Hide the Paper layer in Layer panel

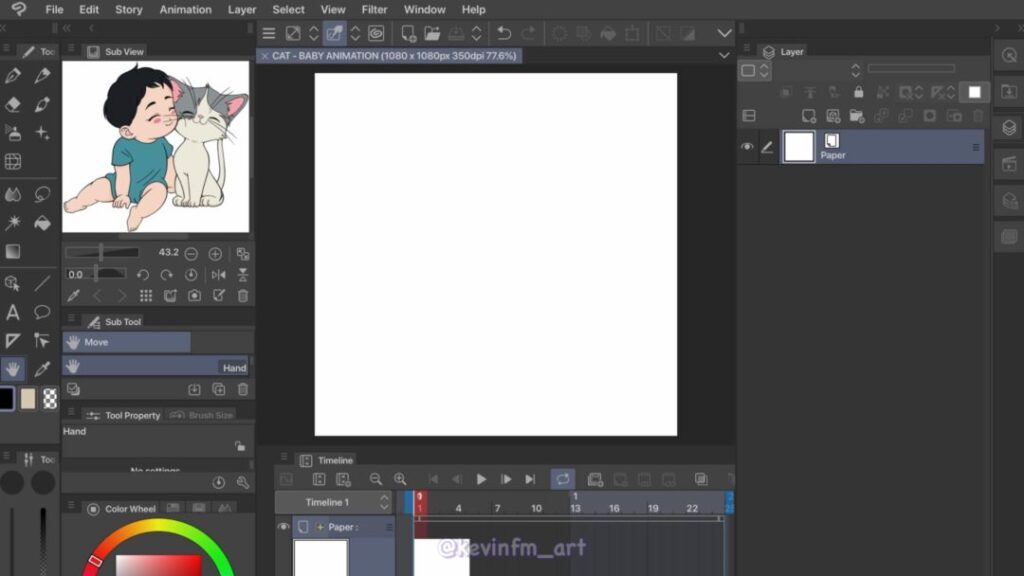(x=747, y=147)
